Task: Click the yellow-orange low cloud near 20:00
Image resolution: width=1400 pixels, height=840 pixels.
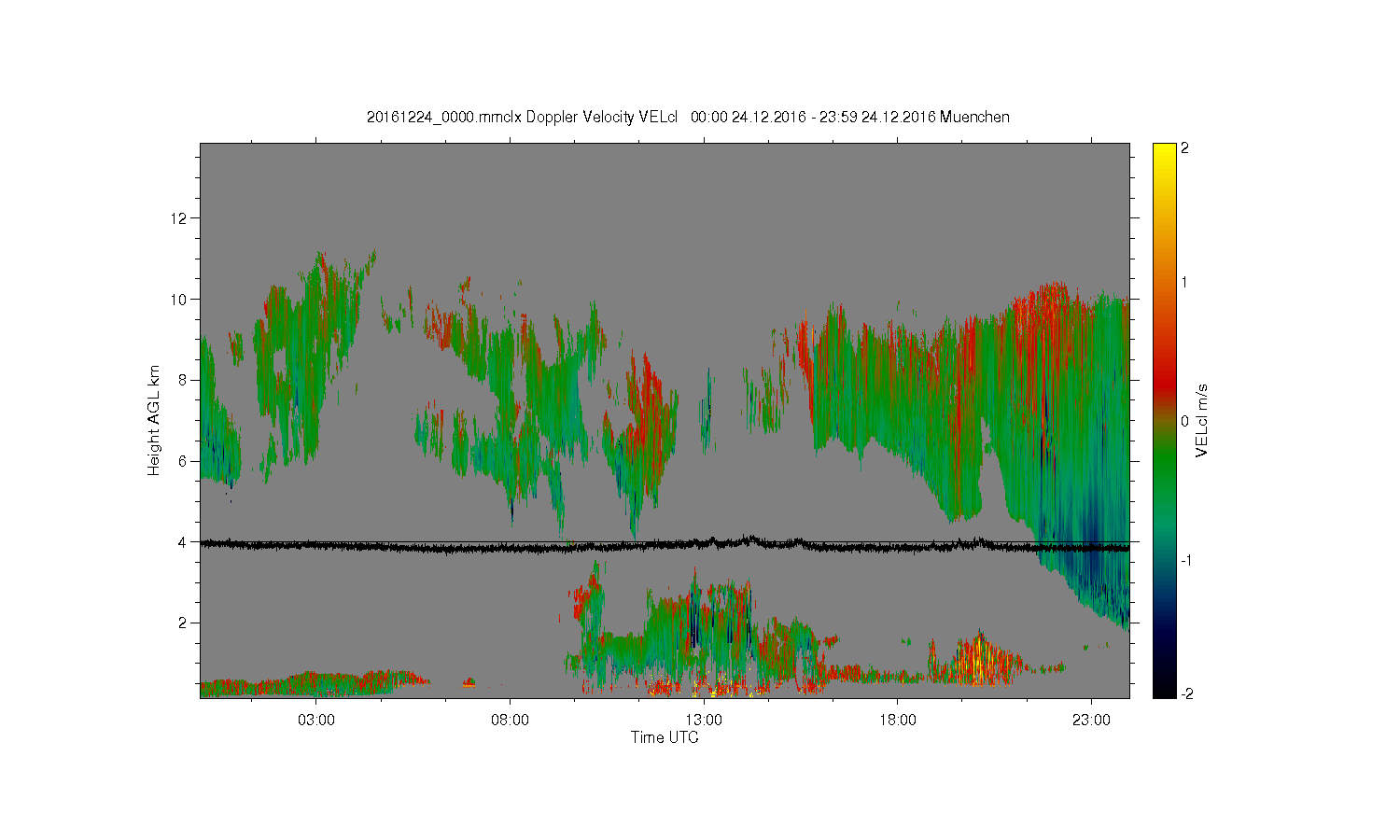Action: (x=977, y=661)
